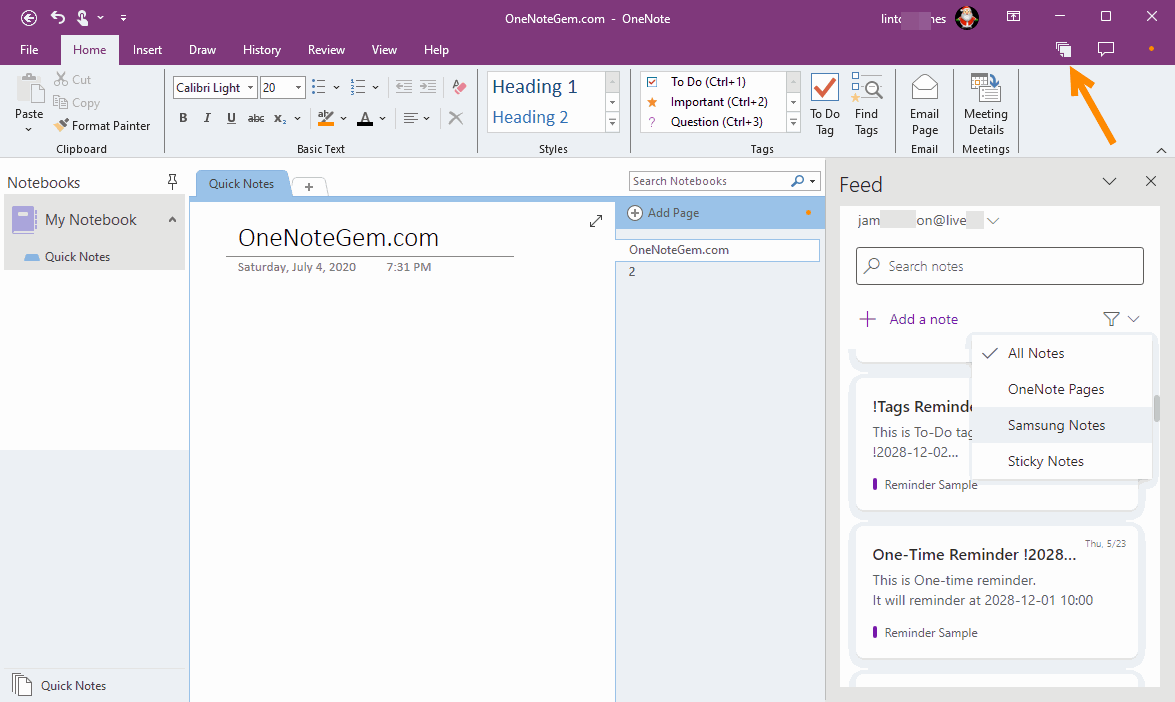Apply Heading 2 style
Screen dimensions: 1175x702
[x=530, y=117]
